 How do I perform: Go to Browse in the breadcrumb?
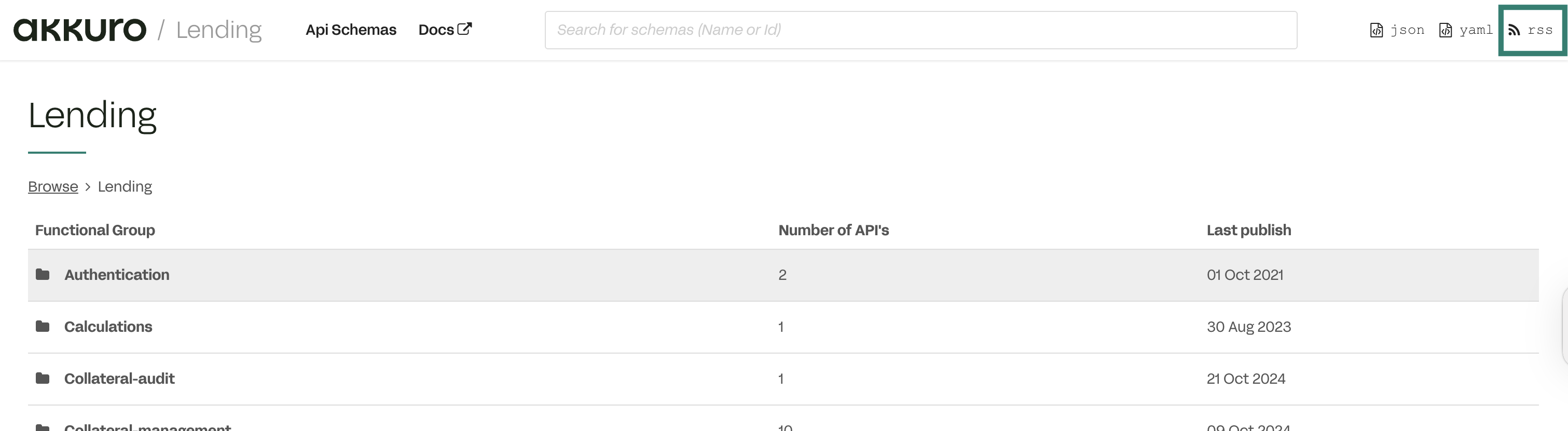tap(53, 186)
